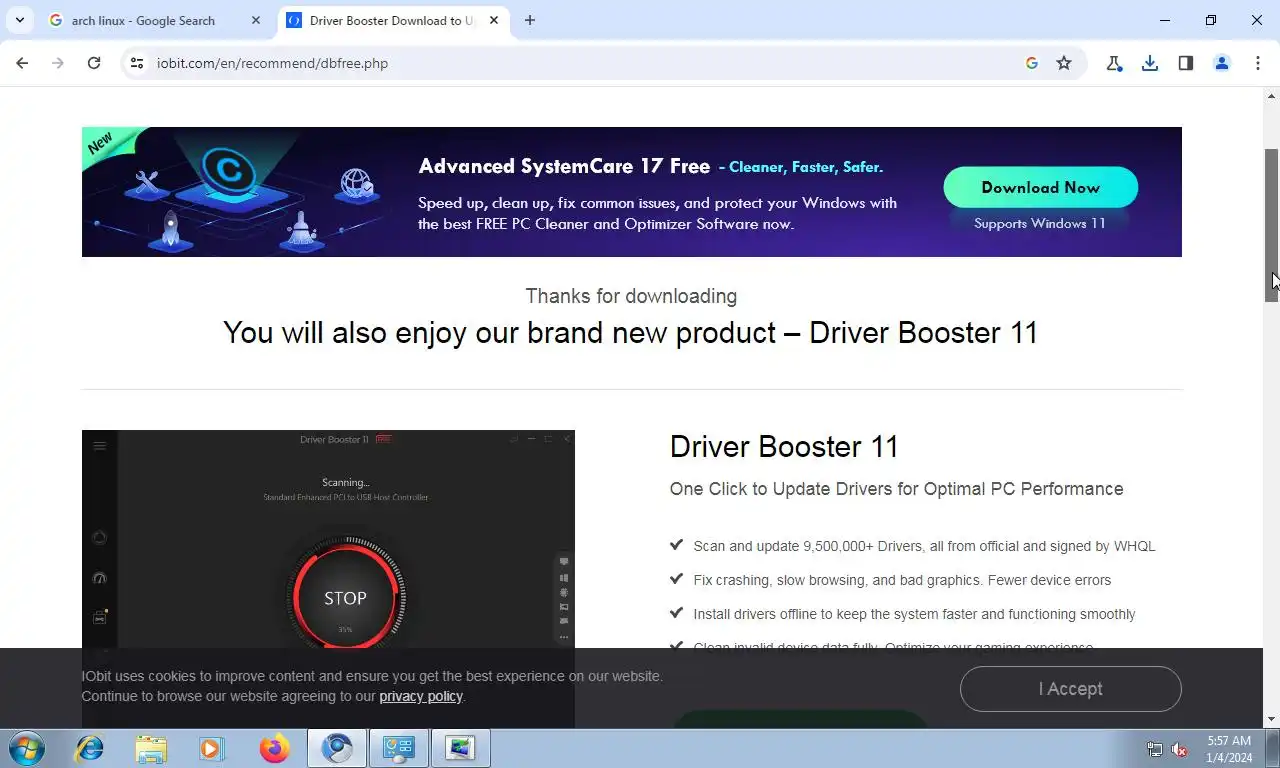Restore down the Chrome window
The width and height of the screenshot is (1280, 768).
[x=1211, y=20]
